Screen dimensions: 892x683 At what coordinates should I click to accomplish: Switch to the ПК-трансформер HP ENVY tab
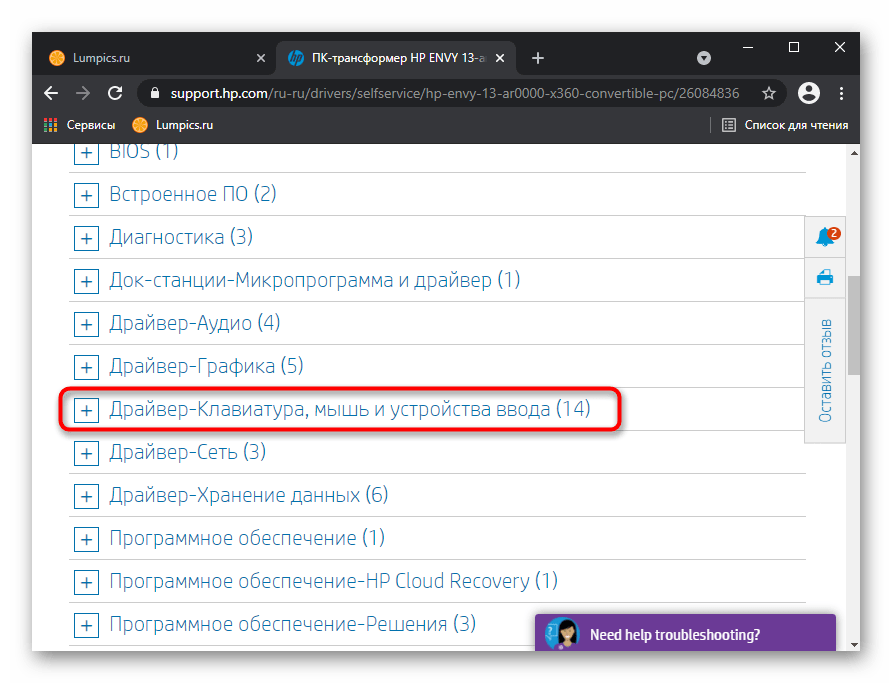coord(395,58)
